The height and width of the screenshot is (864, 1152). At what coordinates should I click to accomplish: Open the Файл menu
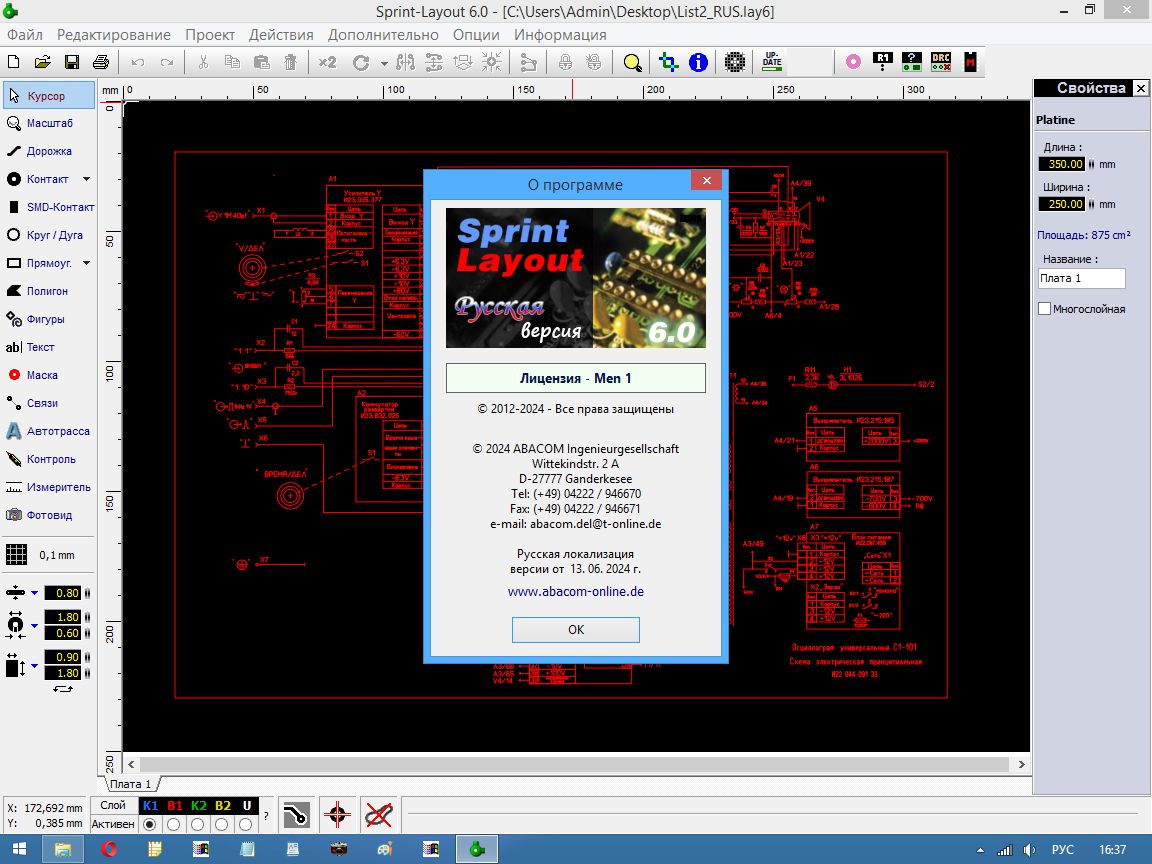coord(24,35)
